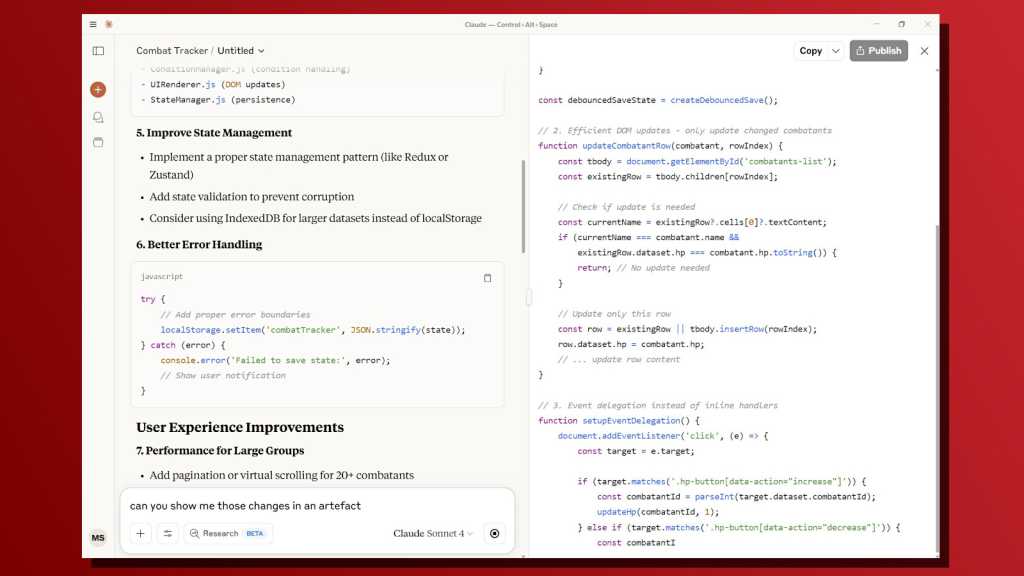Open the projects icon in left sidebar
Viewport: 1024px width, 576px height.
[x=98, y=142]
